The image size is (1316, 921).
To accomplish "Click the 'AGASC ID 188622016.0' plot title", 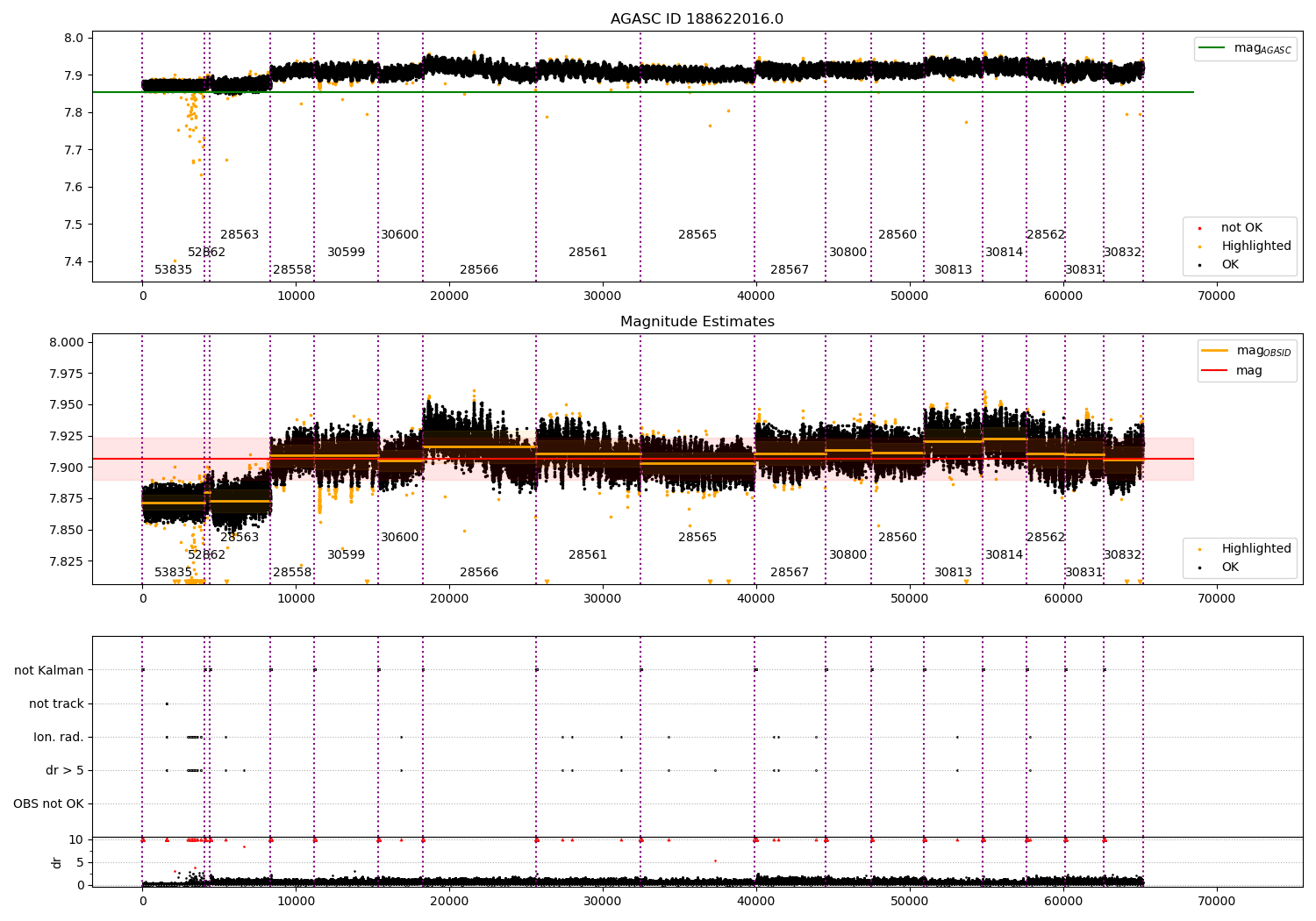I will coord(697,19).
